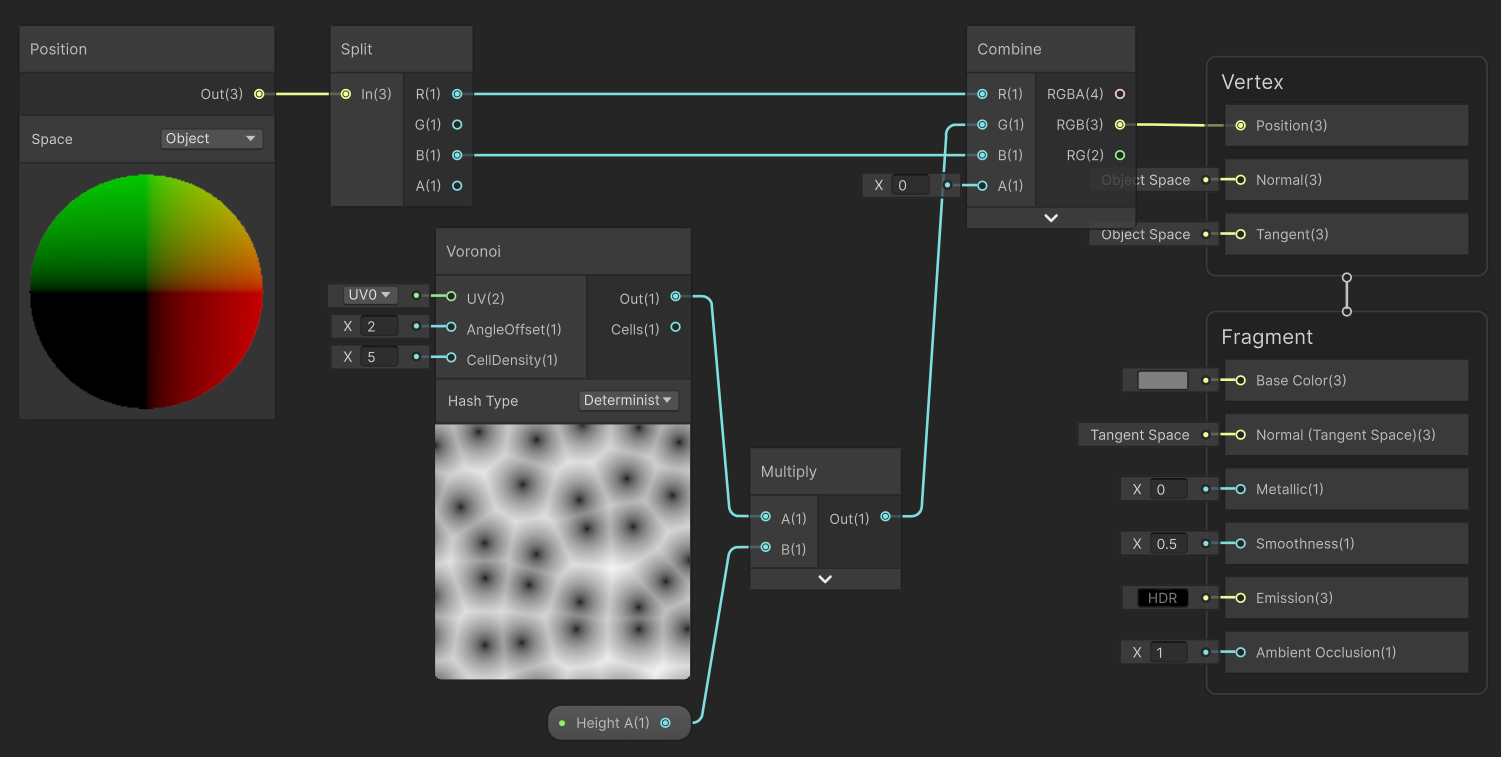Open the Voronoi Hash Type dropdown
This screenshot has width=1501, height=757.
[x=628, y=400]
